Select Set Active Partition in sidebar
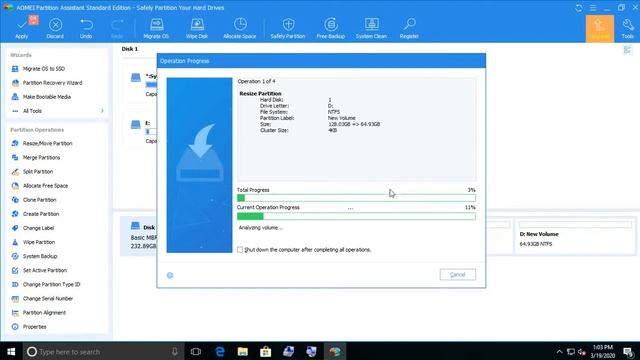The height and width of the screenshot is (360, 640). click(x=39, y=270)
